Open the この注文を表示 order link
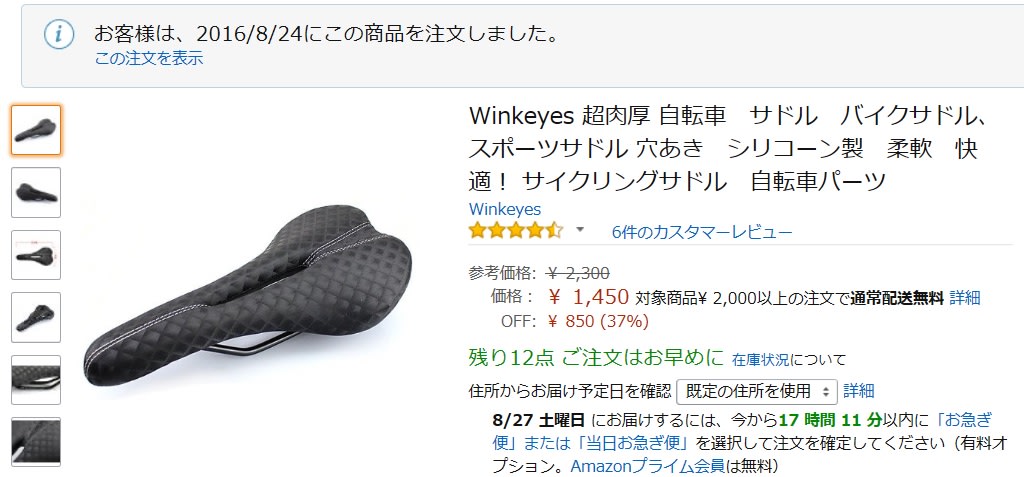1024x477 pixels. pyautogui.click(x=149, y=58)
